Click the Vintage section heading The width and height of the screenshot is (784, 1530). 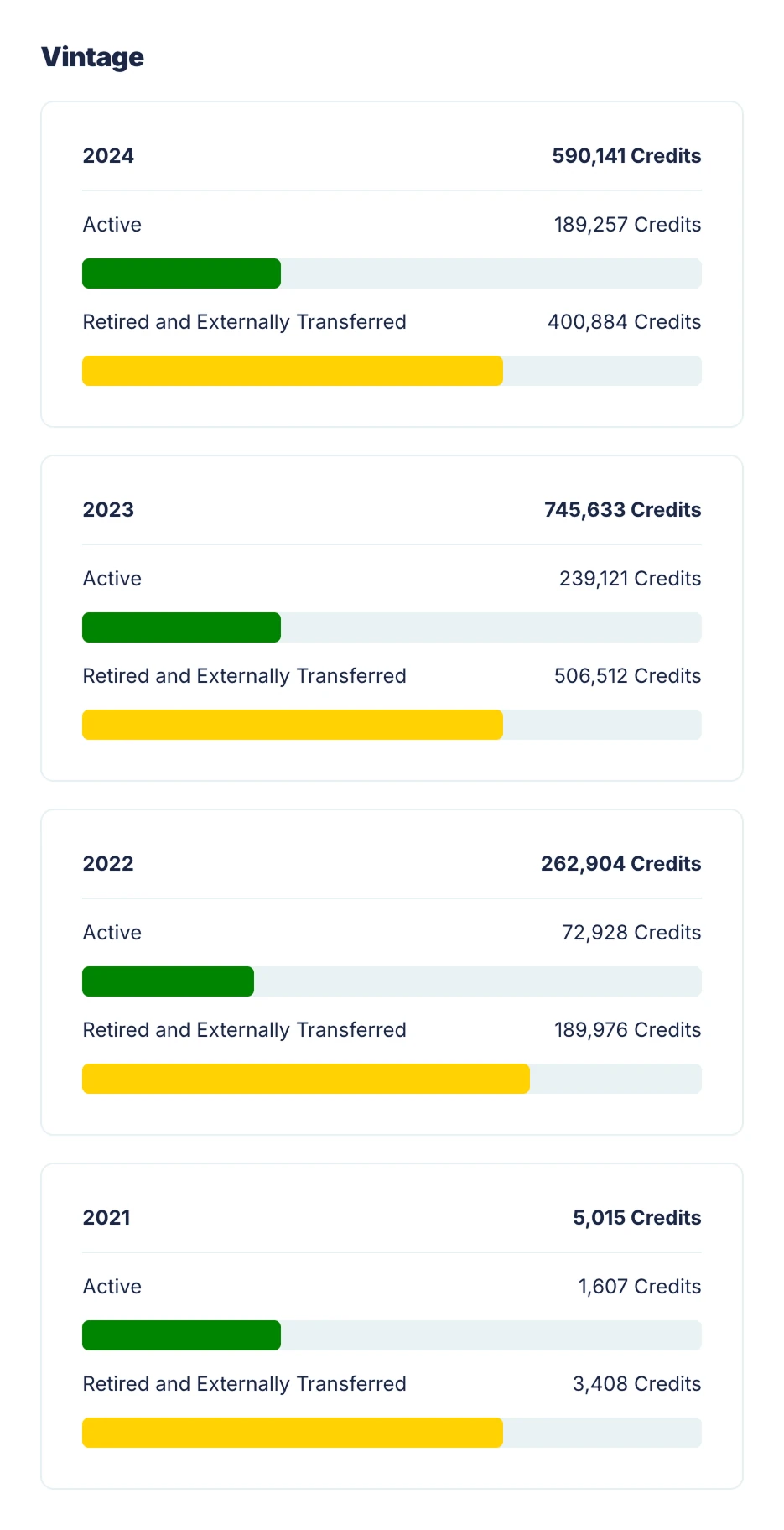tap(92, 57)
